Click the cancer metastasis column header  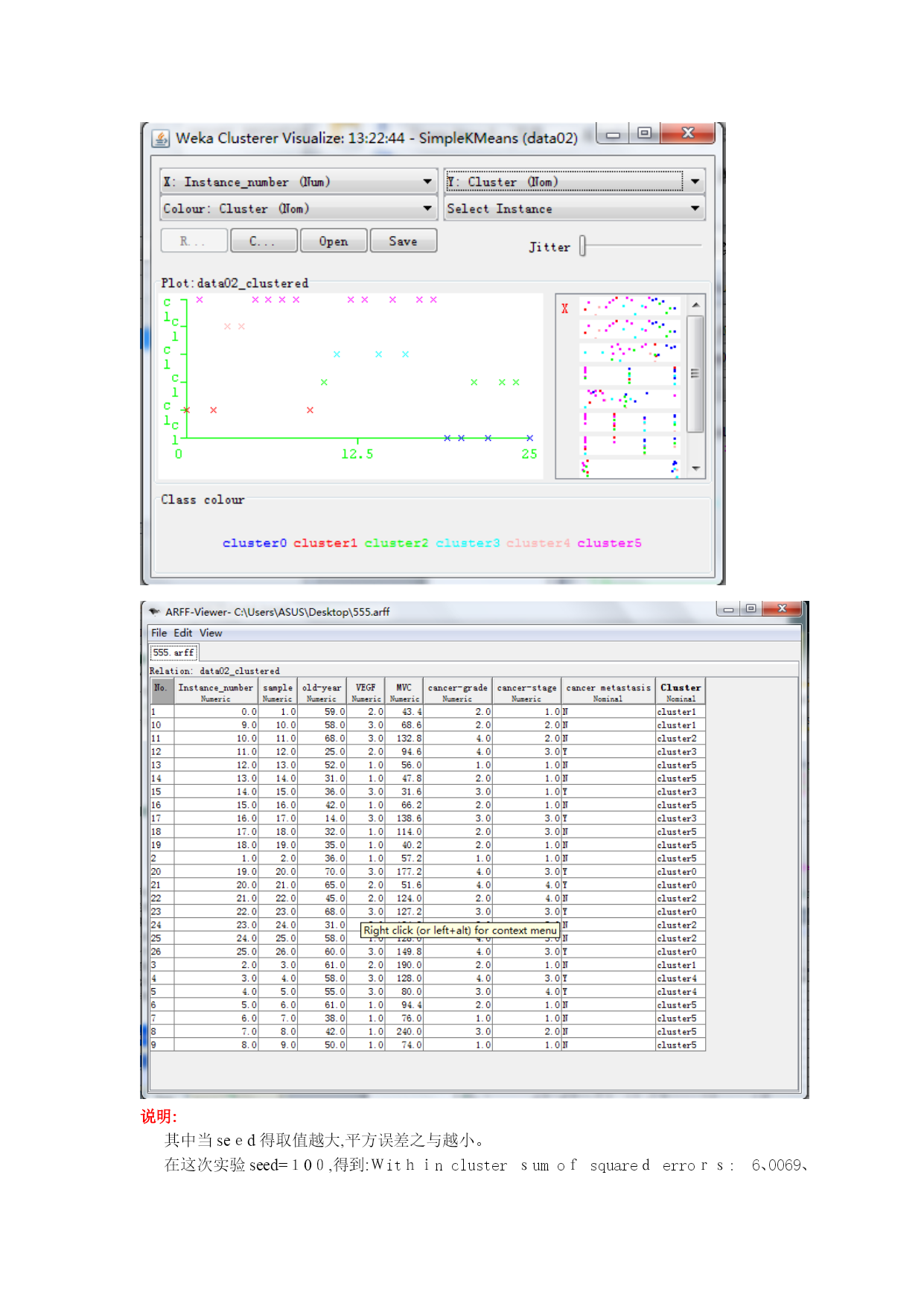click(x=608, y=692)
